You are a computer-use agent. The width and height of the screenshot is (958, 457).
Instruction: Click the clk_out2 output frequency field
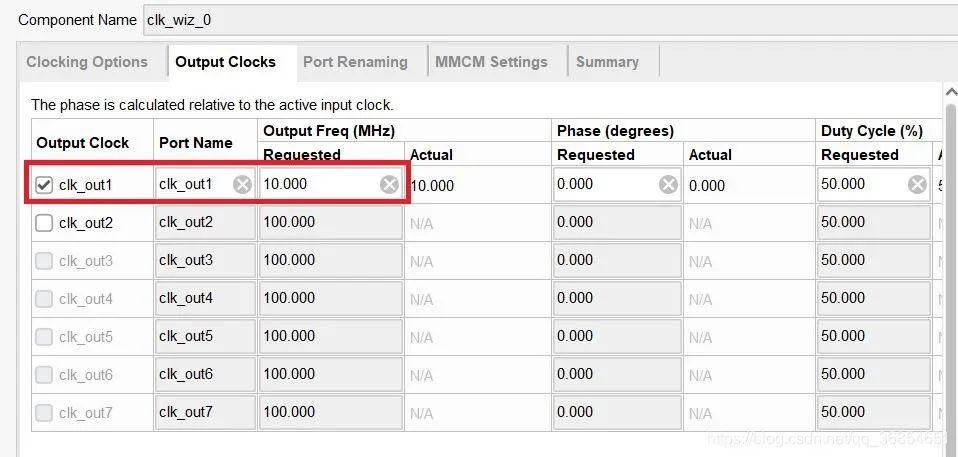[x=330, y=222]
